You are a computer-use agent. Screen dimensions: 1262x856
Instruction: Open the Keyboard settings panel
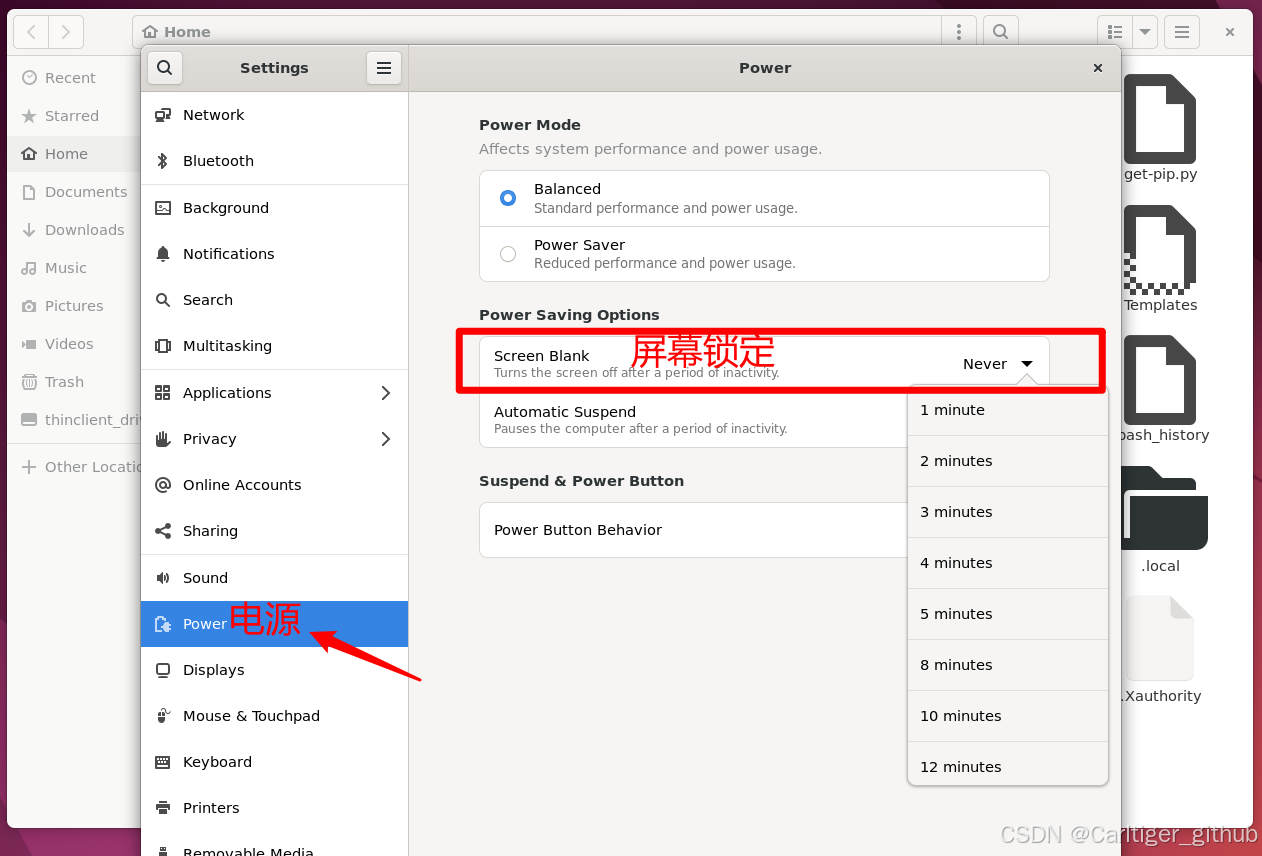[x=274, y=762]
